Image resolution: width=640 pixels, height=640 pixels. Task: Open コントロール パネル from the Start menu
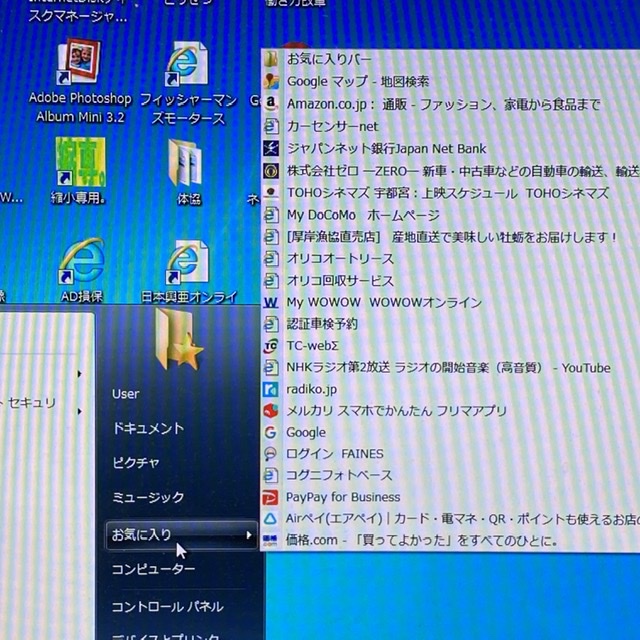click(167, 606)
